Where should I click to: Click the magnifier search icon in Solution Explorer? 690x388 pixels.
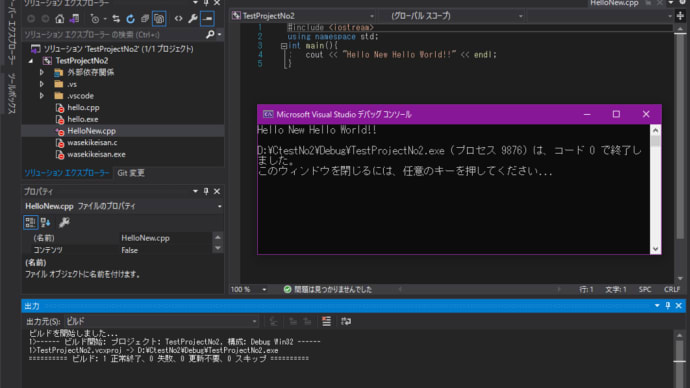pyautogui.click(x=210, y=34)
